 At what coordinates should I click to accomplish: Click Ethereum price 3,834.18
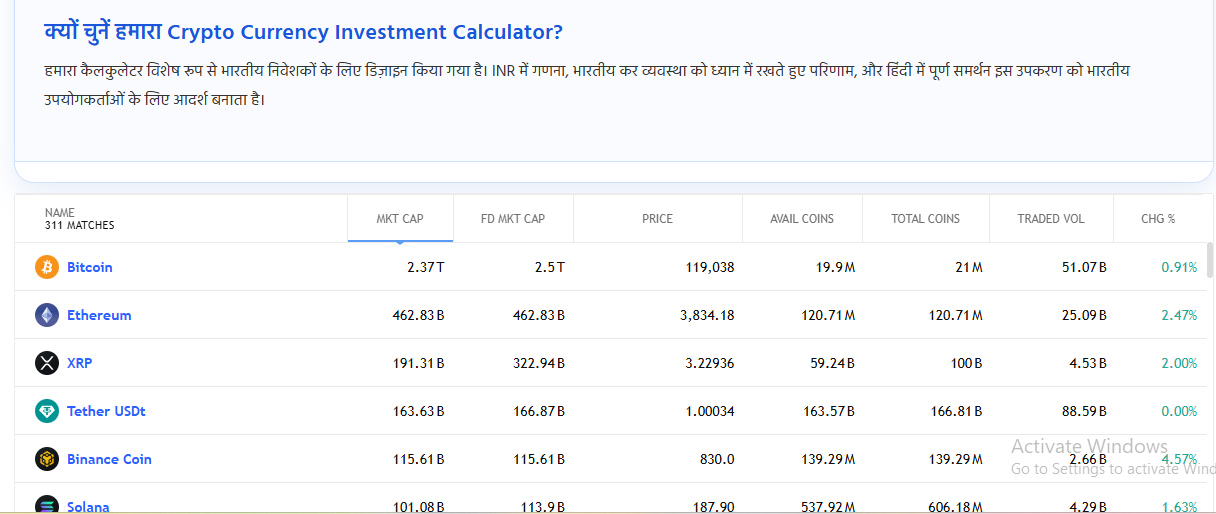[707, 315]
